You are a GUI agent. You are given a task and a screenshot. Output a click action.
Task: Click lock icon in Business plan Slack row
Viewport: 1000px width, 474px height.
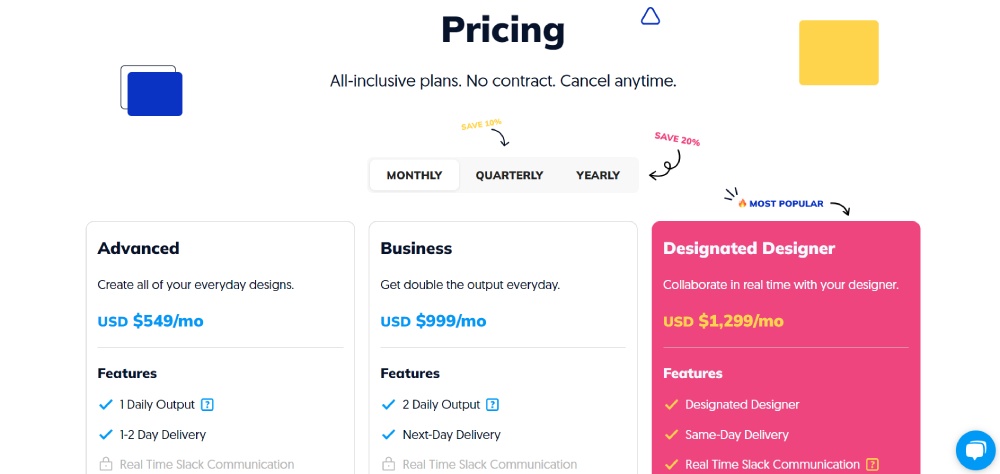[x=388, y=464]
